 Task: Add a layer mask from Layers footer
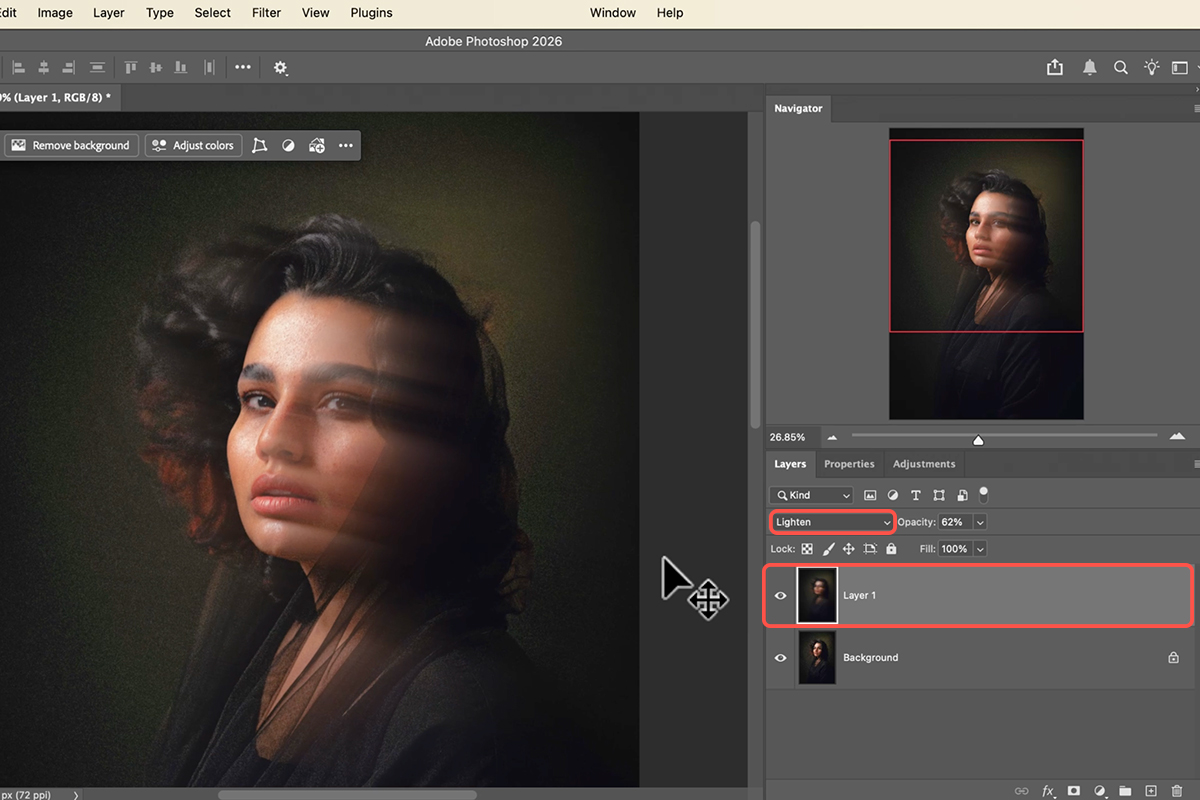click(1073, 791)
